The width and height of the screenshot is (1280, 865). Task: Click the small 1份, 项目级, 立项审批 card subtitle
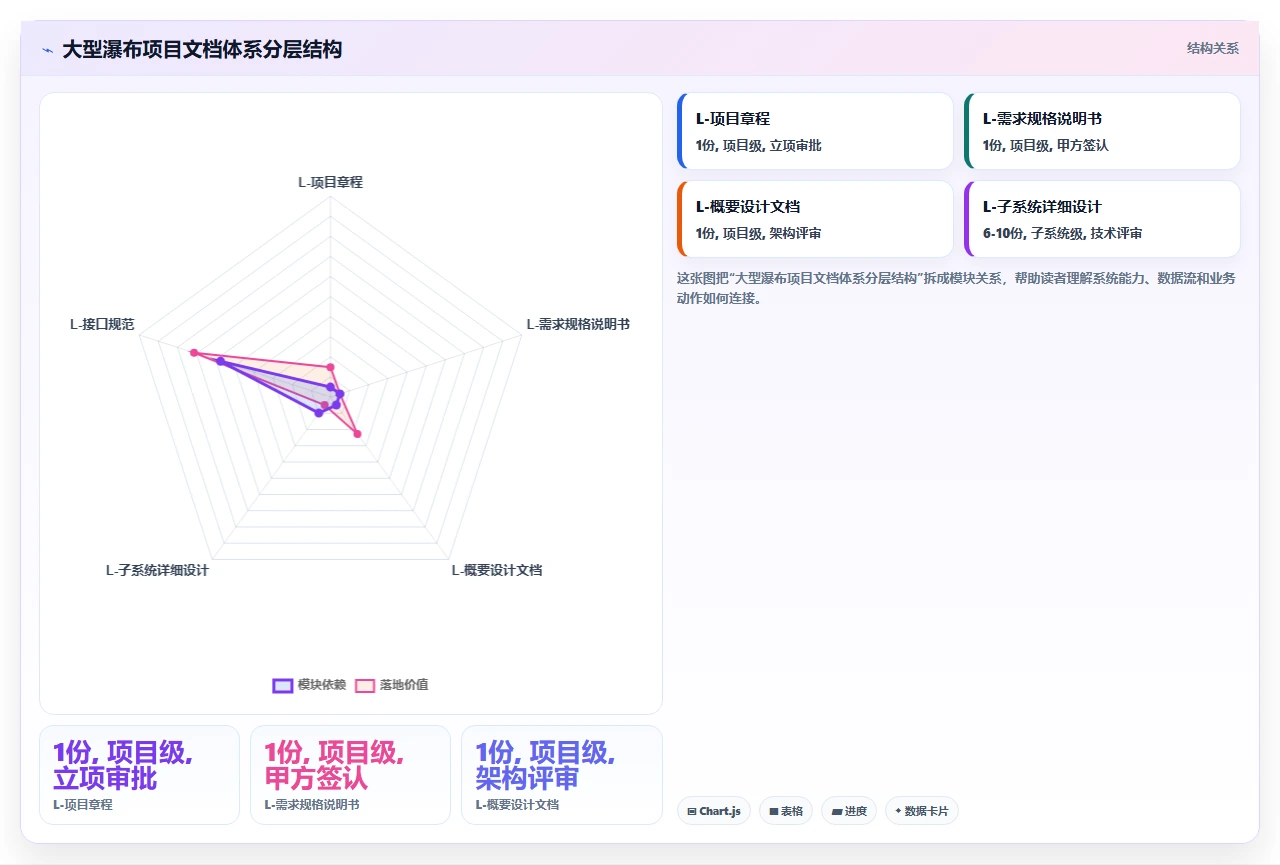(x=758, y=145)
